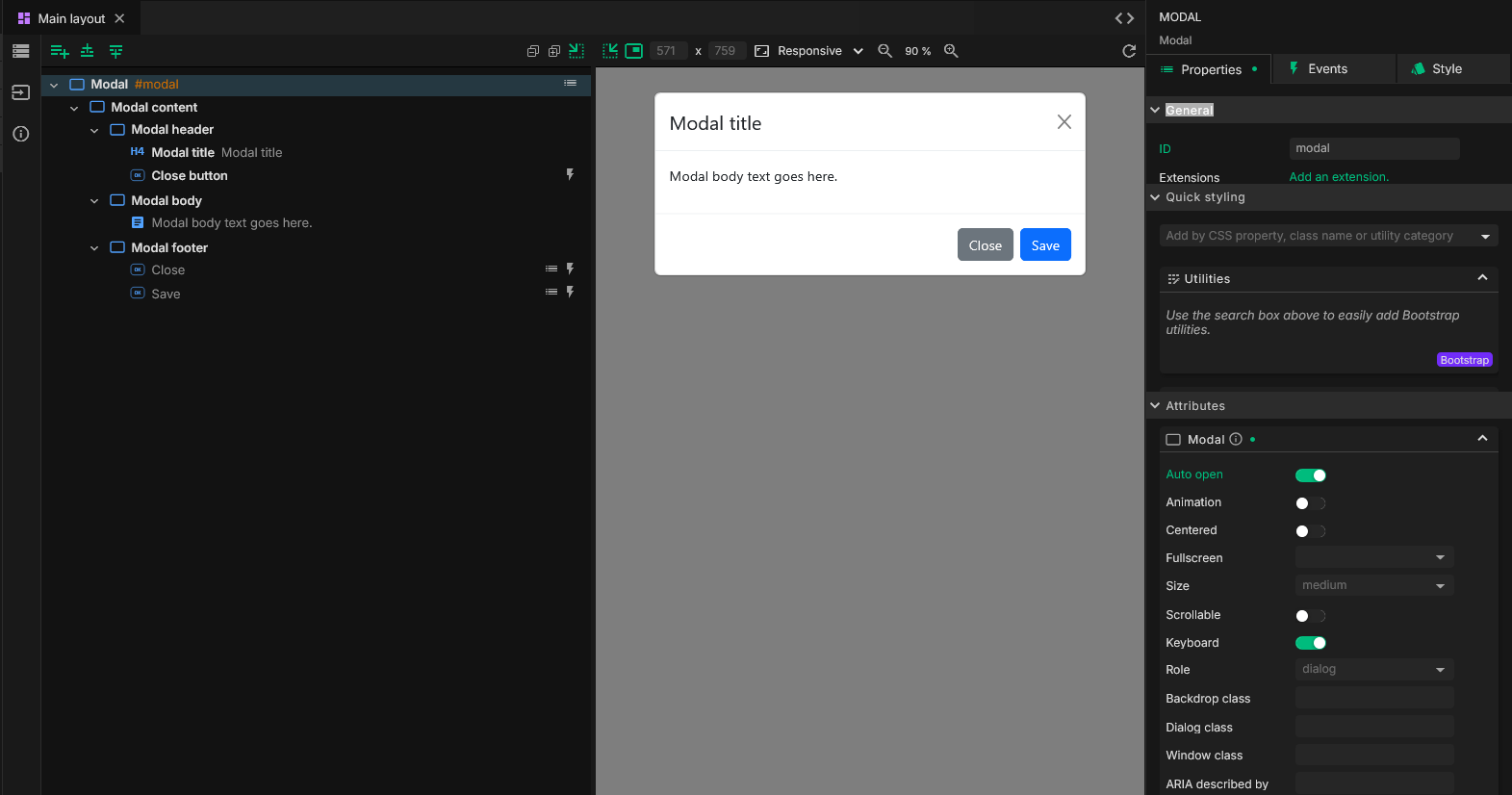Collapse the Modal body node
The image size is (1512, 795).
94,201
